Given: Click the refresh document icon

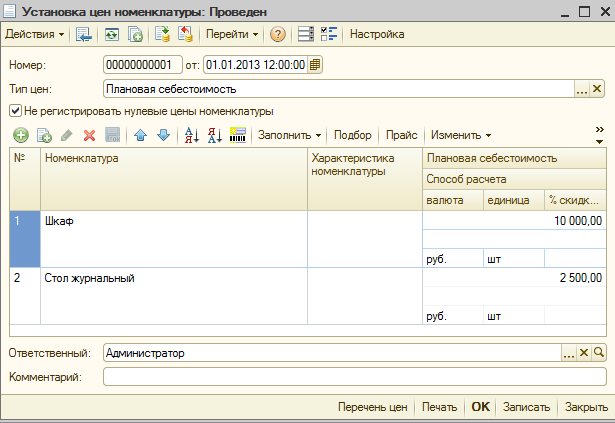Looking at the screenshot, I should [x=111, y=35].
